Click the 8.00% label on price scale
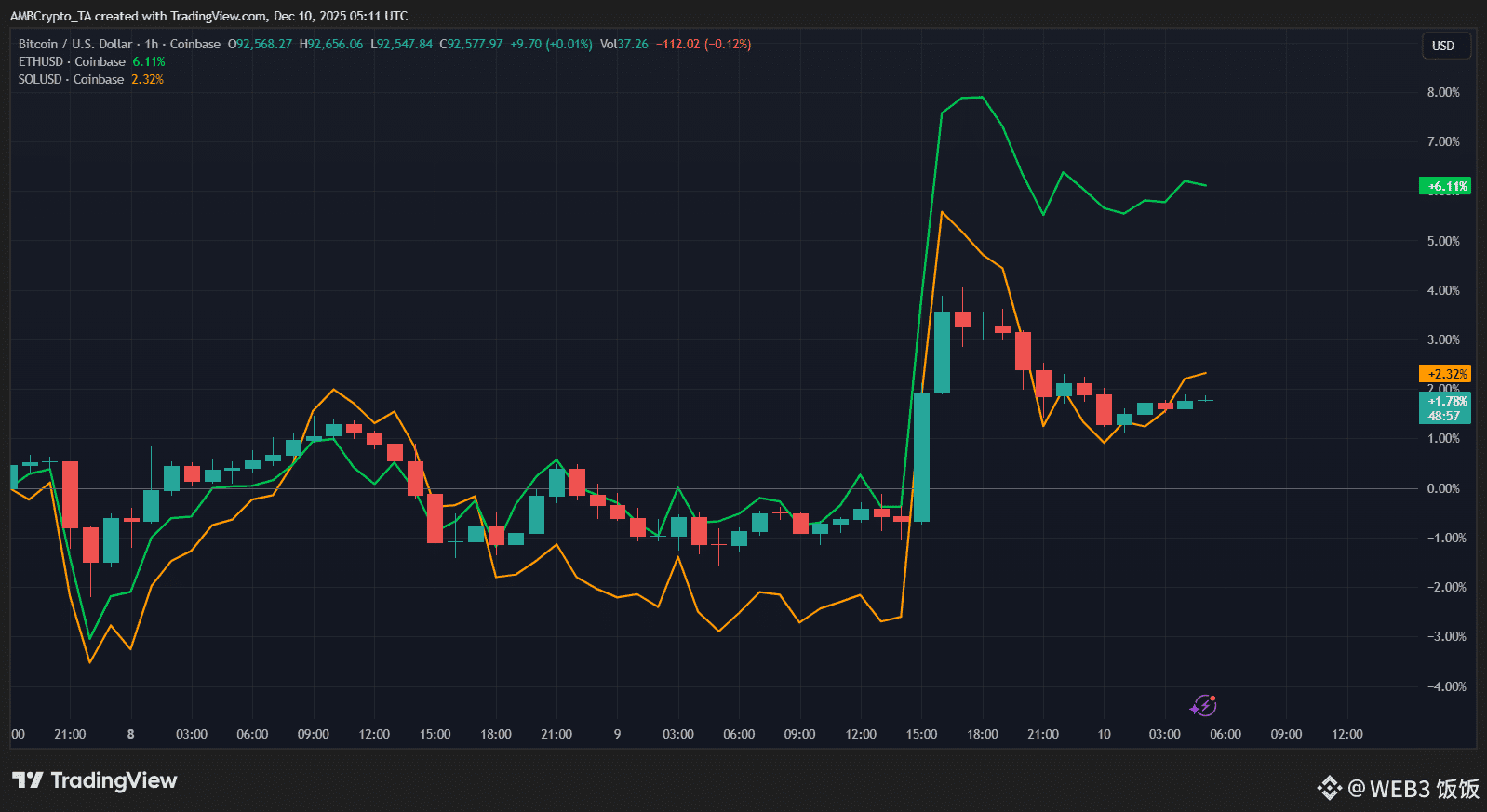Viewport: 1487px width, 812px height. coord(1443,92)
